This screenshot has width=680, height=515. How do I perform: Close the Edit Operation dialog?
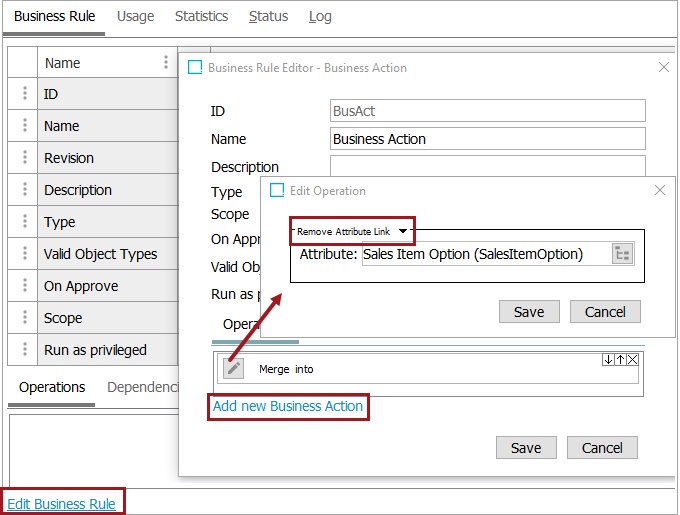[659, 190]
